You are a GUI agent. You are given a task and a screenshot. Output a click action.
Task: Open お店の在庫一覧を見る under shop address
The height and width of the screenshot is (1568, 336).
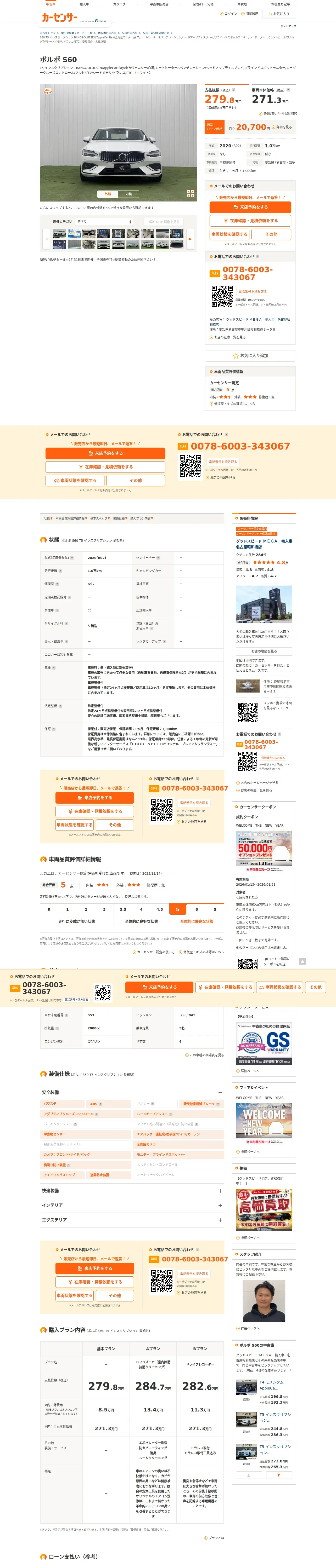(228, 337)
